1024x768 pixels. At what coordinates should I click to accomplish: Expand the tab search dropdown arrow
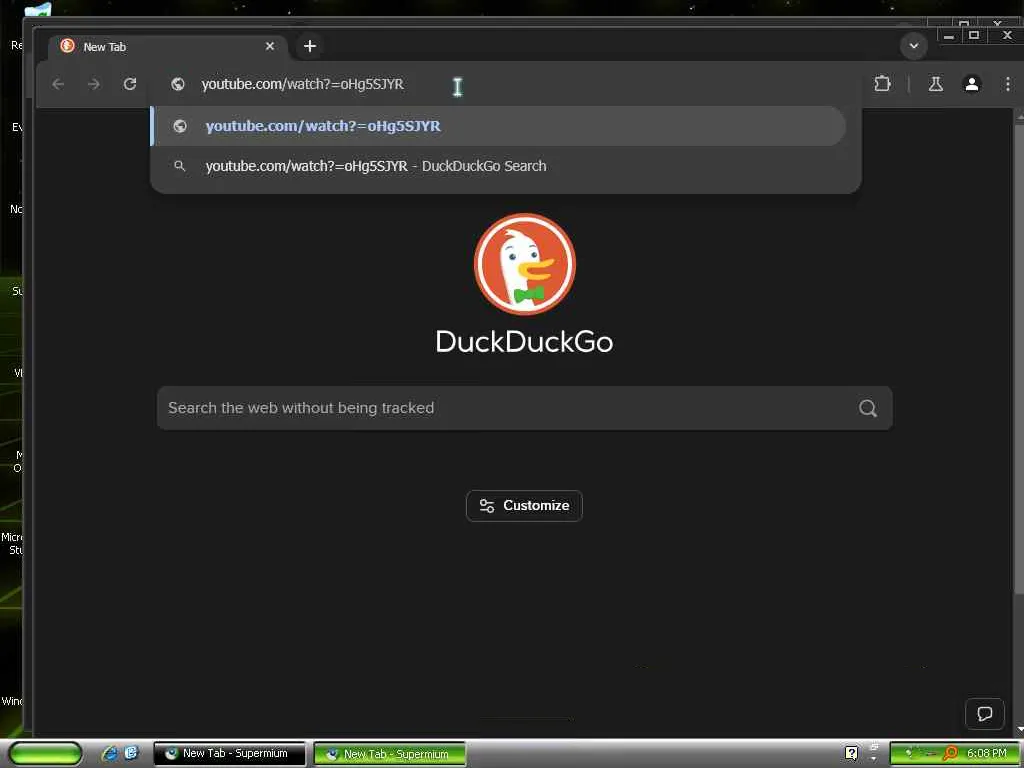point(914,46)
